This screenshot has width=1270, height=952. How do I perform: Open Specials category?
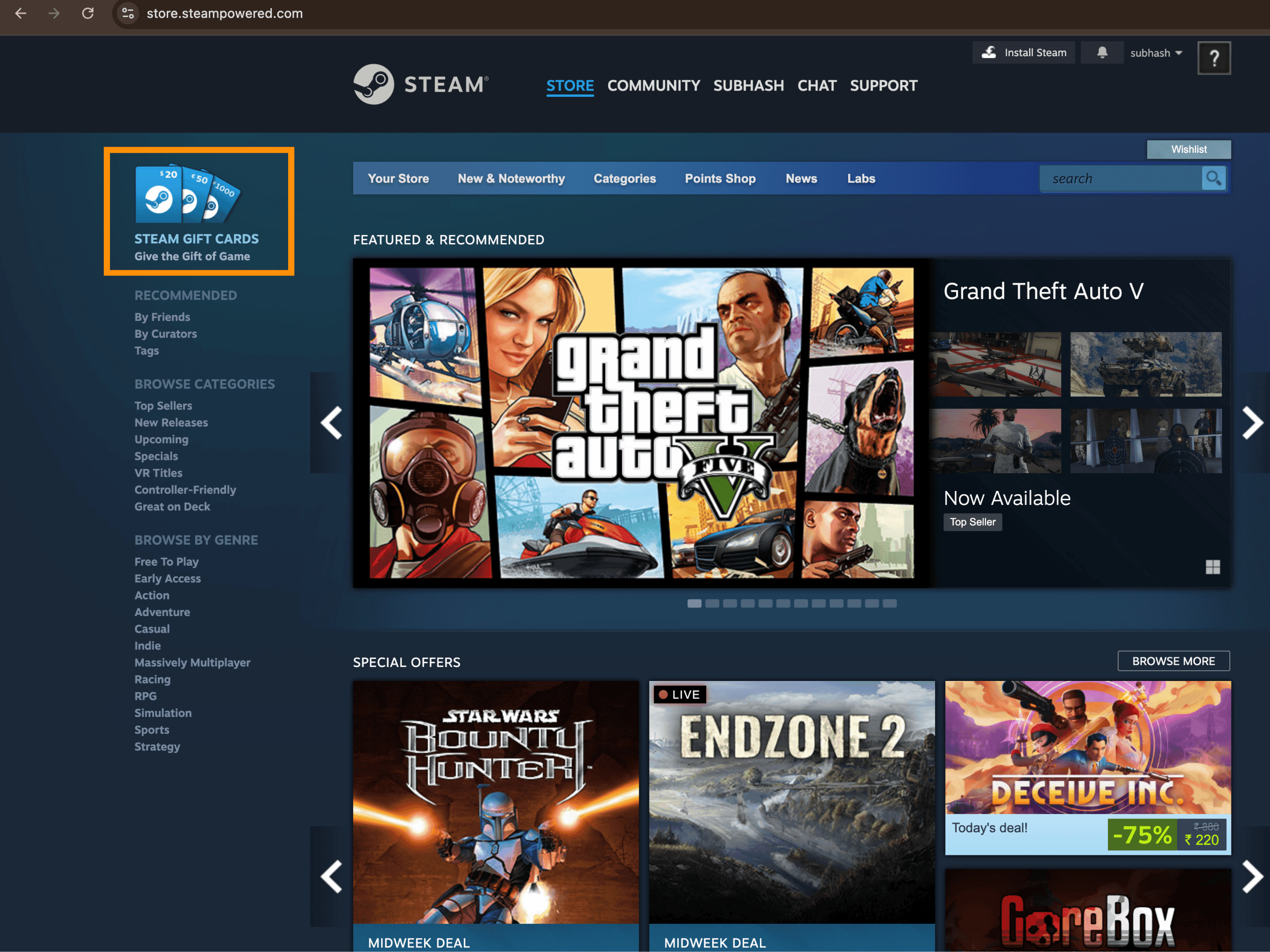click(156, 456)
